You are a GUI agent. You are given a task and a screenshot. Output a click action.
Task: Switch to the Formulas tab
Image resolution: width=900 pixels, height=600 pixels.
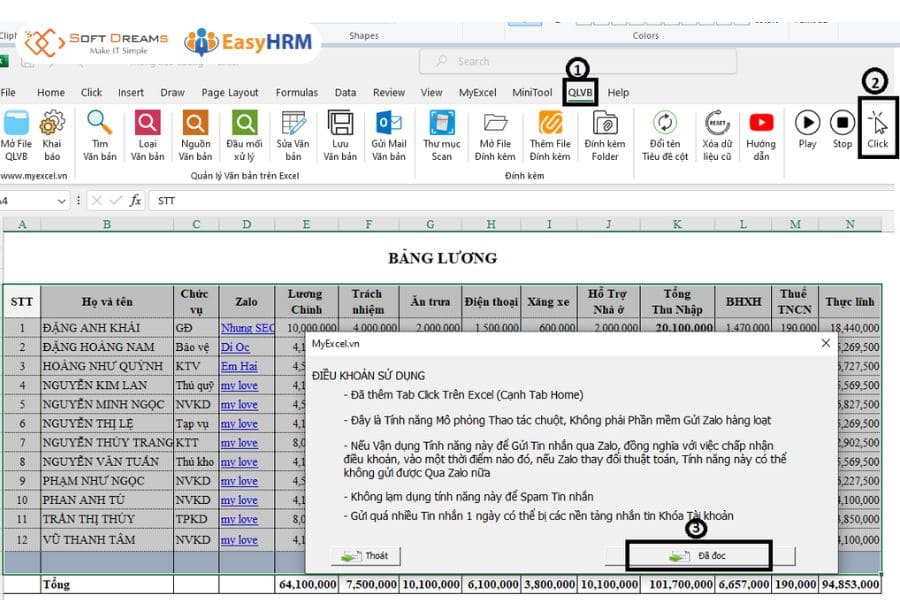click(296, 91)
